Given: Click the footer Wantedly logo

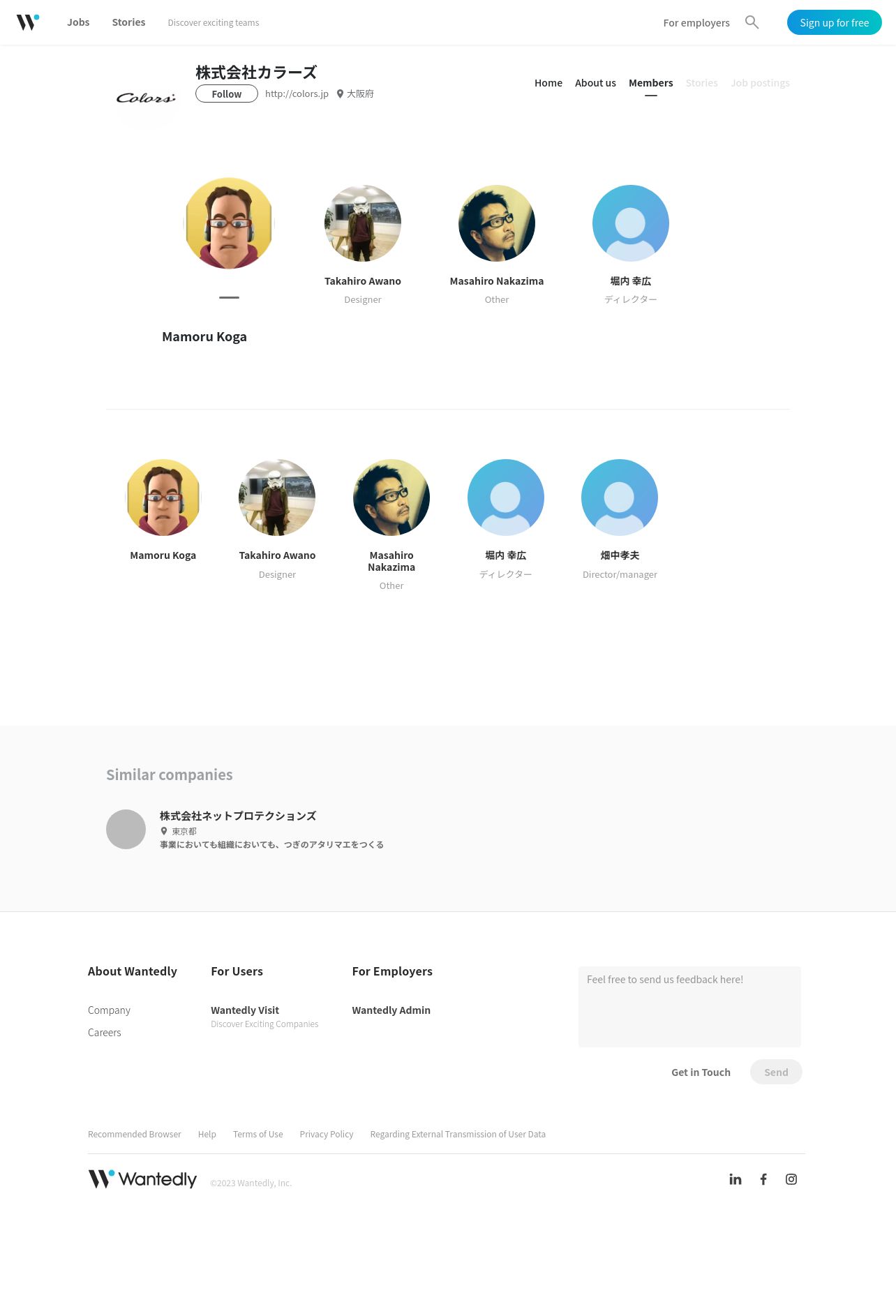Looking at the screenshot, I should [142, 1179].
